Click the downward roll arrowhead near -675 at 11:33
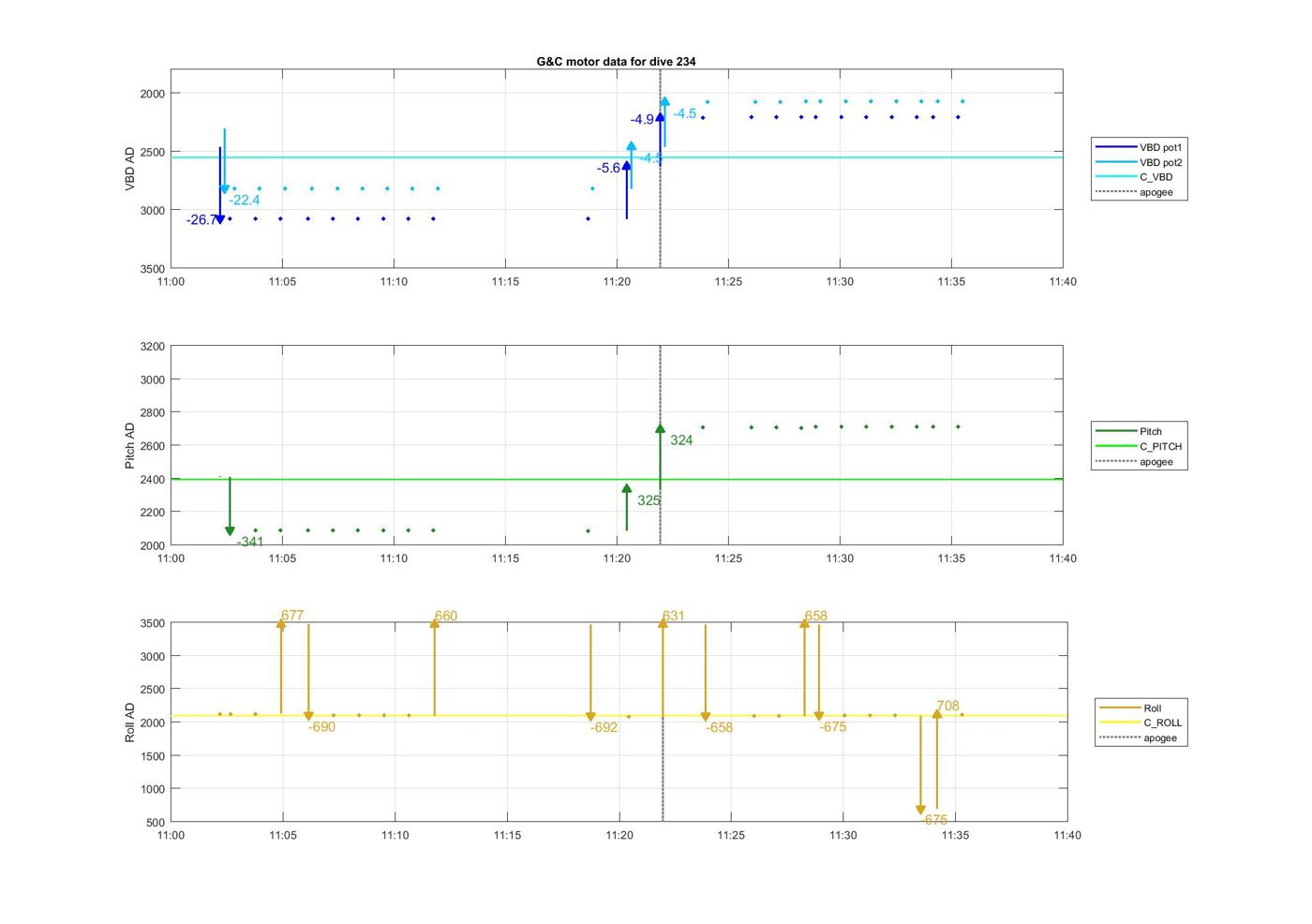This screenshot has height=924, width=1312. [920, 810]
